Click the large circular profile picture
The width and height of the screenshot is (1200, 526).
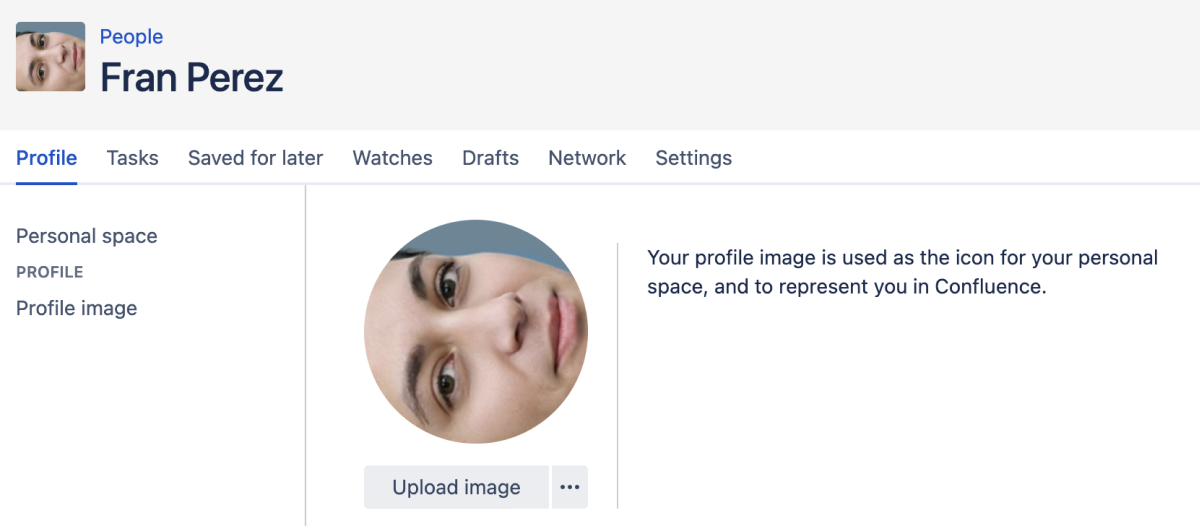click(476, 332)
